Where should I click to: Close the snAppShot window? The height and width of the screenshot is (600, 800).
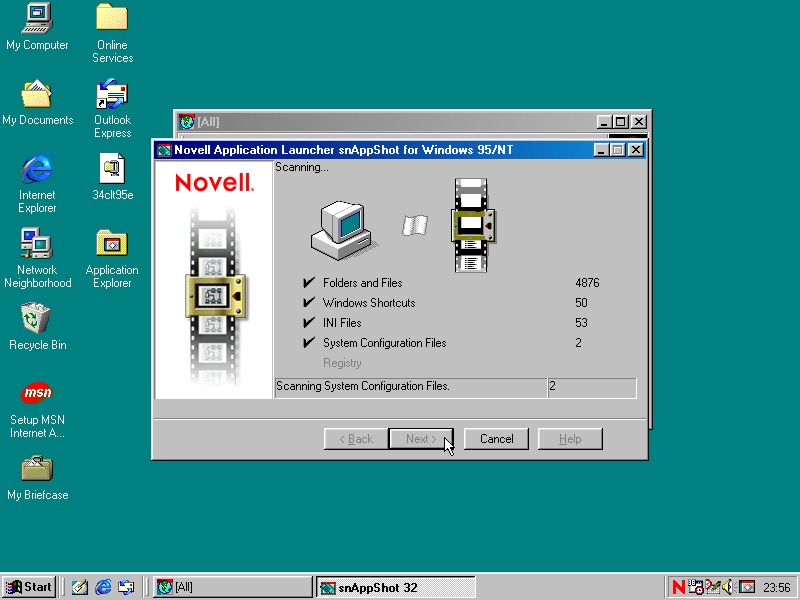click(x=636, y=150)
